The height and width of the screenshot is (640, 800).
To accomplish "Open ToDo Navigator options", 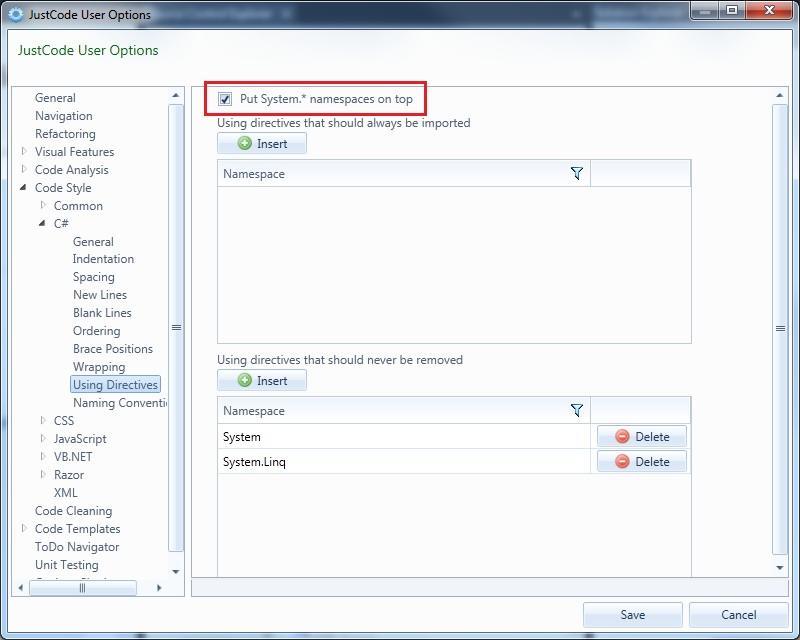I will tap(77, 547).
